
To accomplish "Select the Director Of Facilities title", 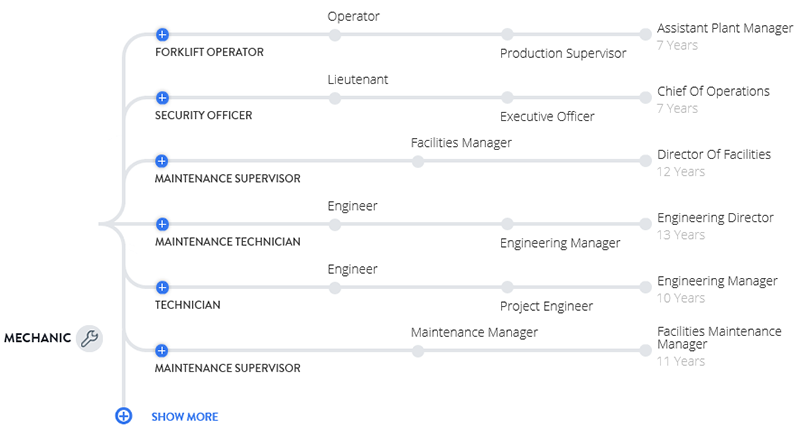I will pos(714,154).
